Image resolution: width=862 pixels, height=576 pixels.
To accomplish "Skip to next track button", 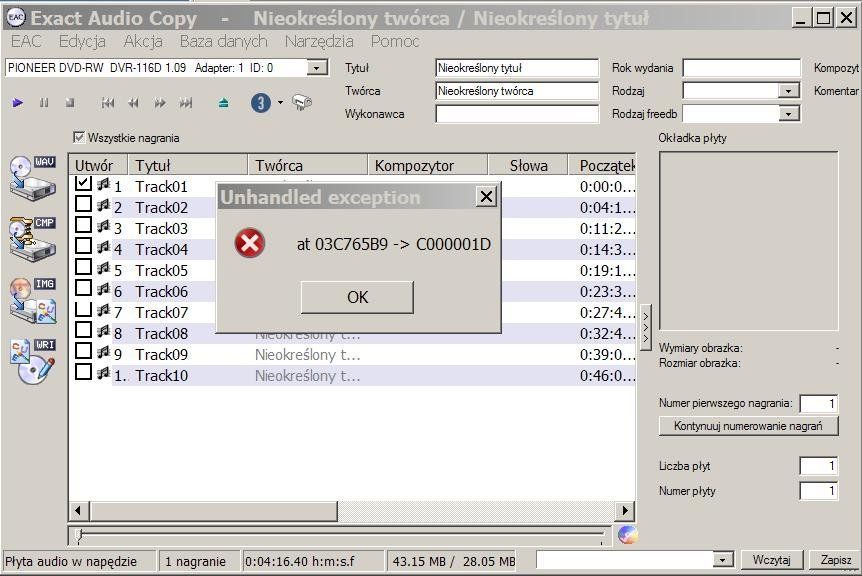I will 186,103.
